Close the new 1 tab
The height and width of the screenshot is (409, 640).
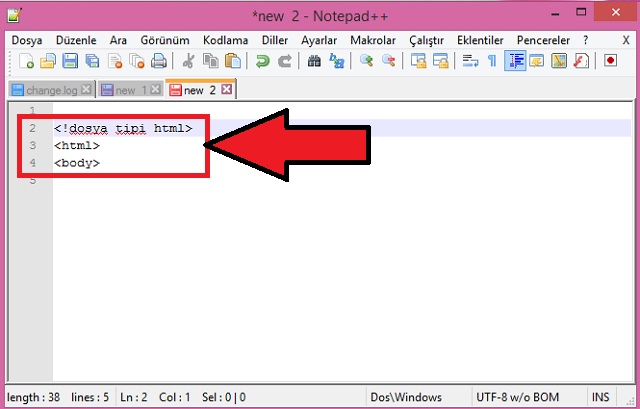click(155, 89)
